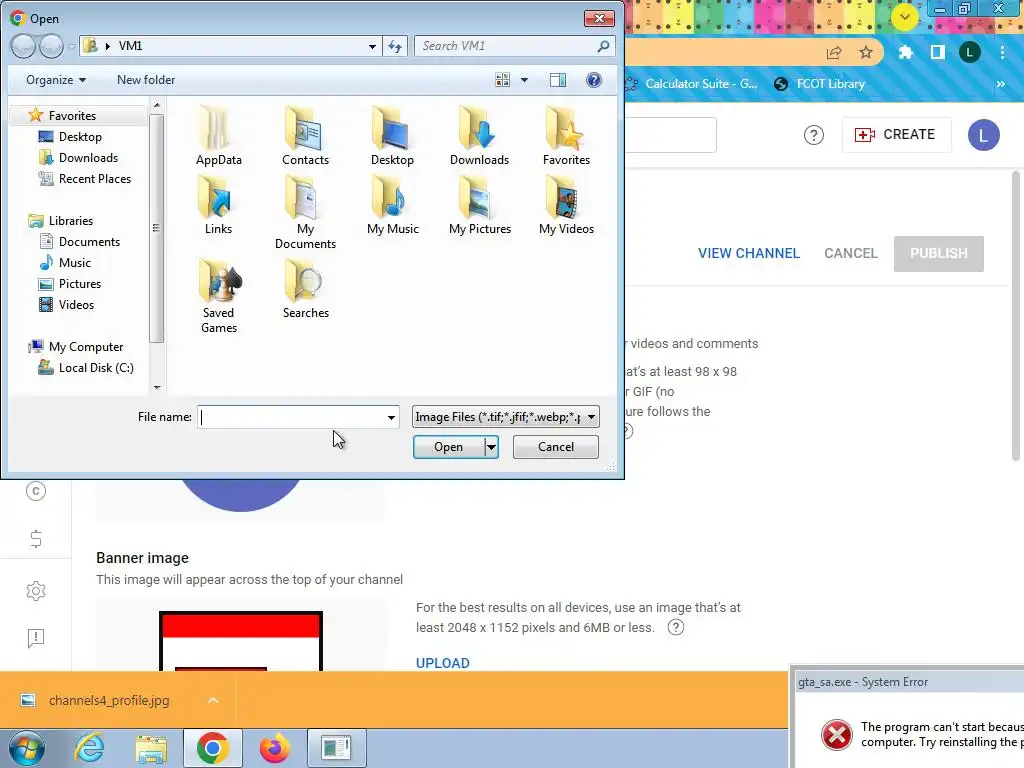Click the YouTube Studio help question icon
The image size is (1024, 768).
(x=813, y=135)
